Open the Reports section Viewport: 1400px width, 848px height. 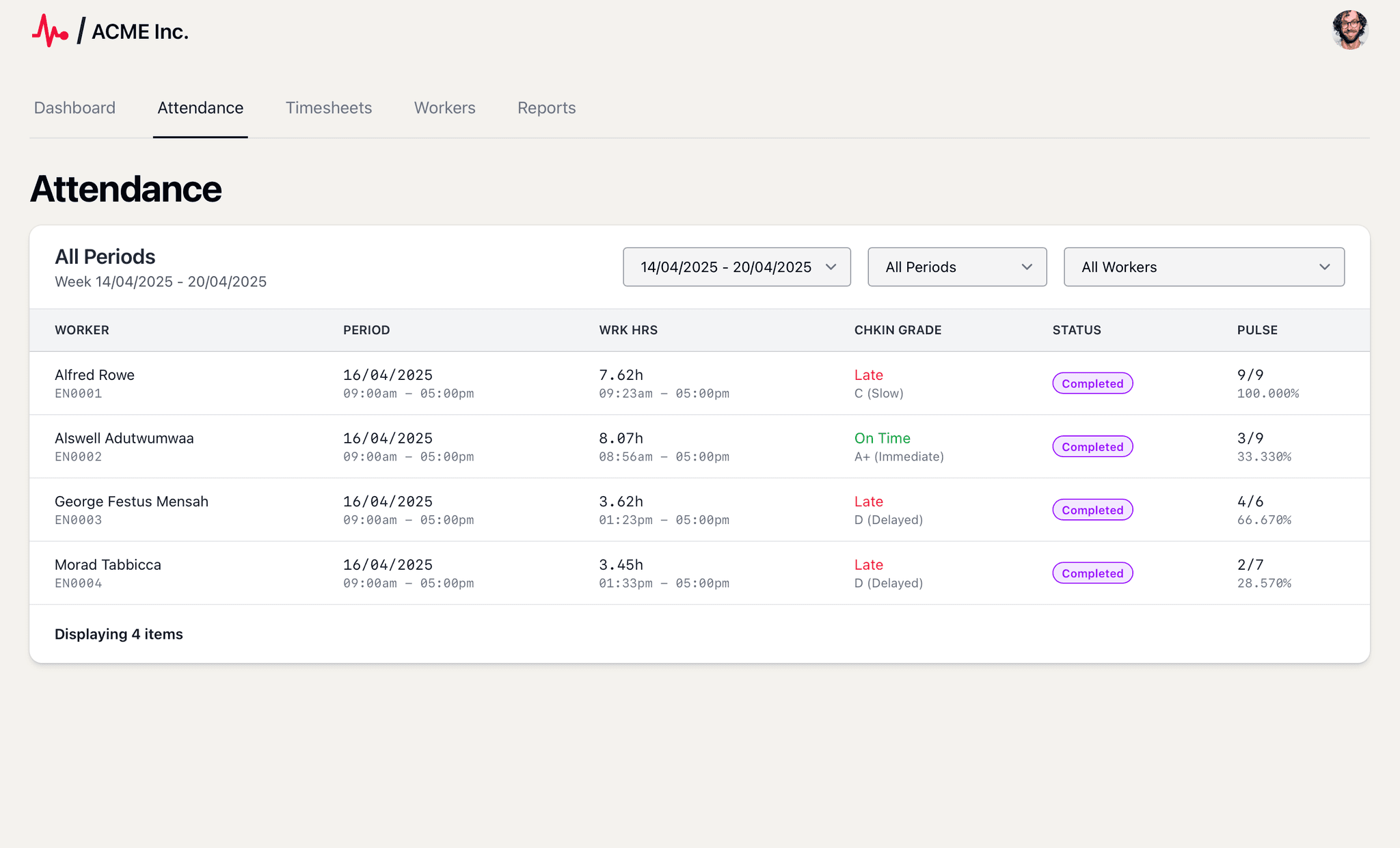(x=546, y=107)
